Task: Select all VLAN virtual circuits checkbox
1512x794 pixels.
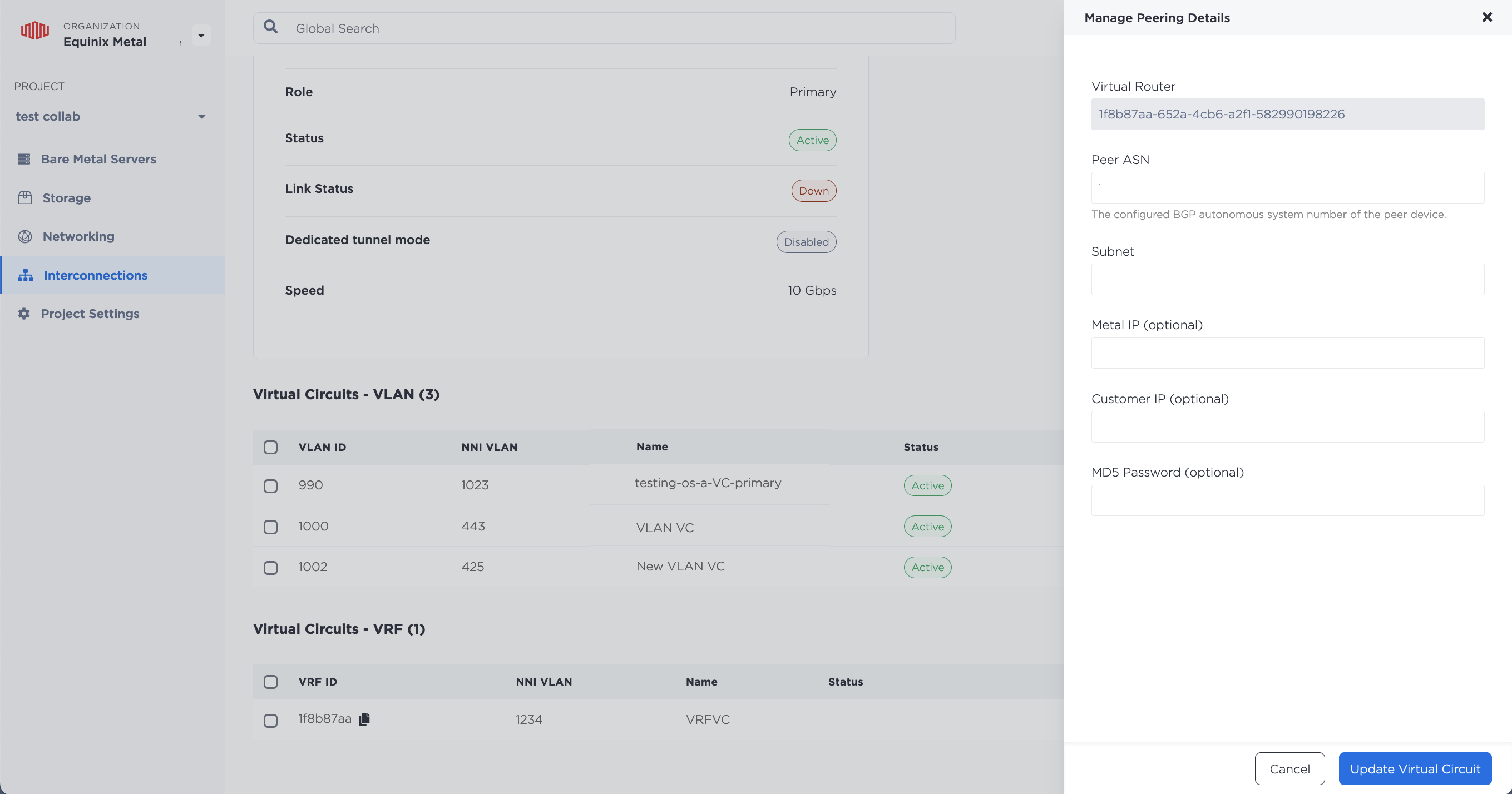Action: [270, 448]
